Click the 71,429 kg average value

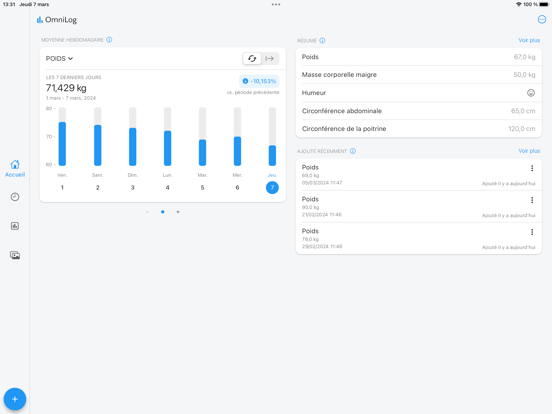[66, 88]
